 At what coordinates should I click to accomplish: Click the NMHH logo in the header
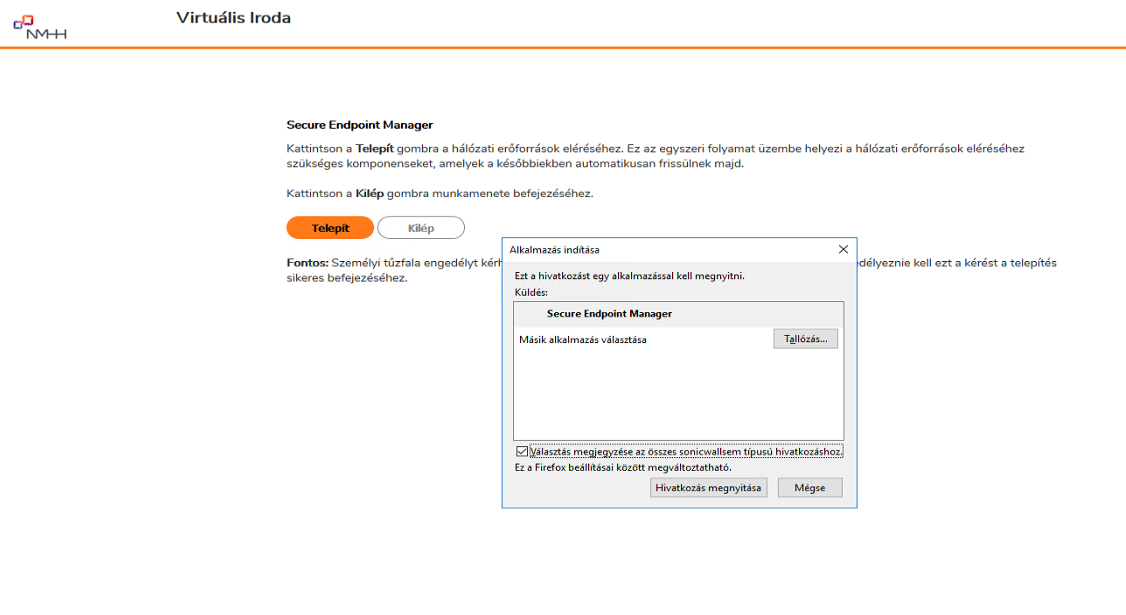[x=40, y=26]
